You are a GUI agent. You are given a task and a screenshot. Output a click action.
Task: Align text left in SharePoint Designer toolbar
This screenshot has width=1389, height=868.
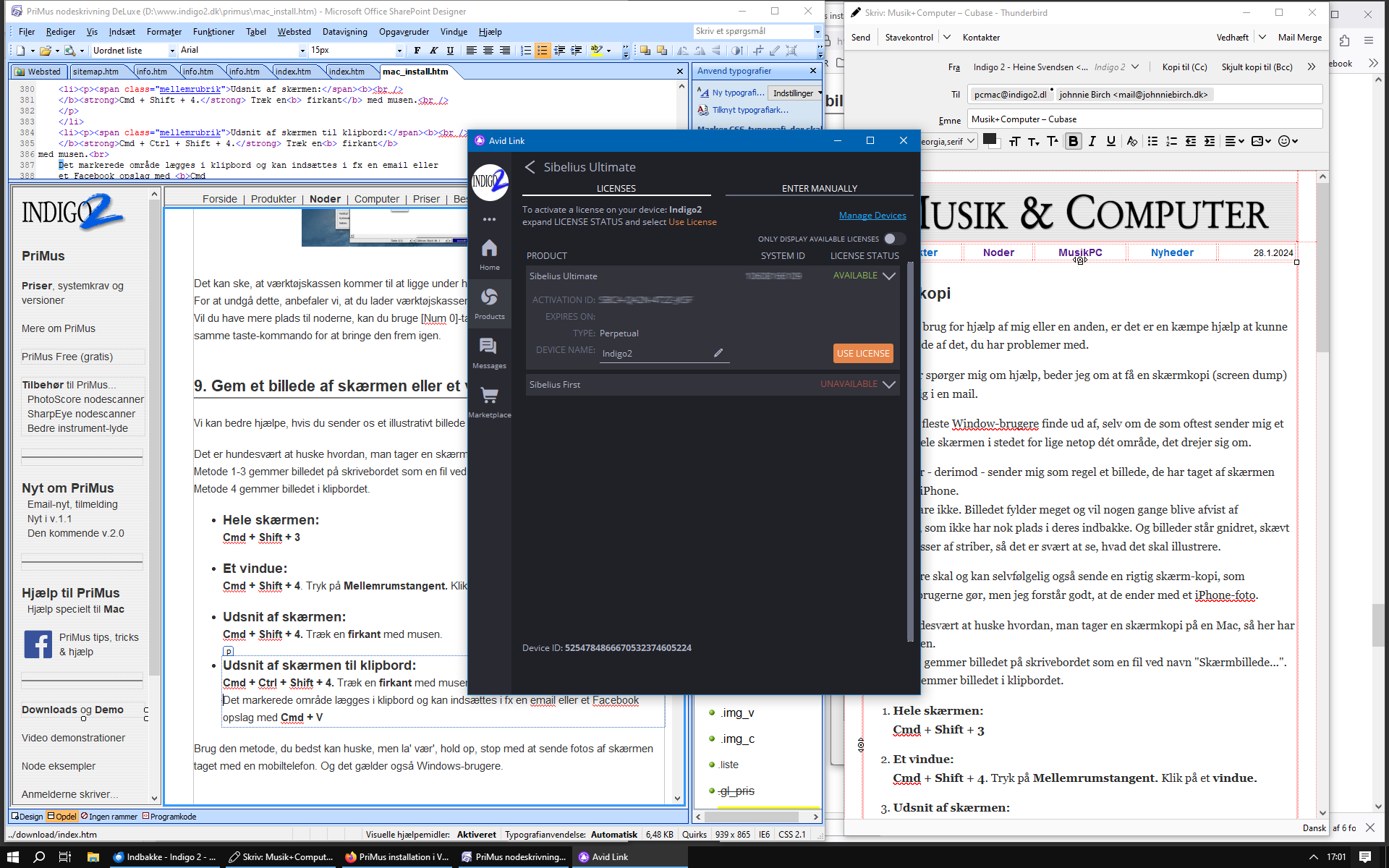click(472, 51)
